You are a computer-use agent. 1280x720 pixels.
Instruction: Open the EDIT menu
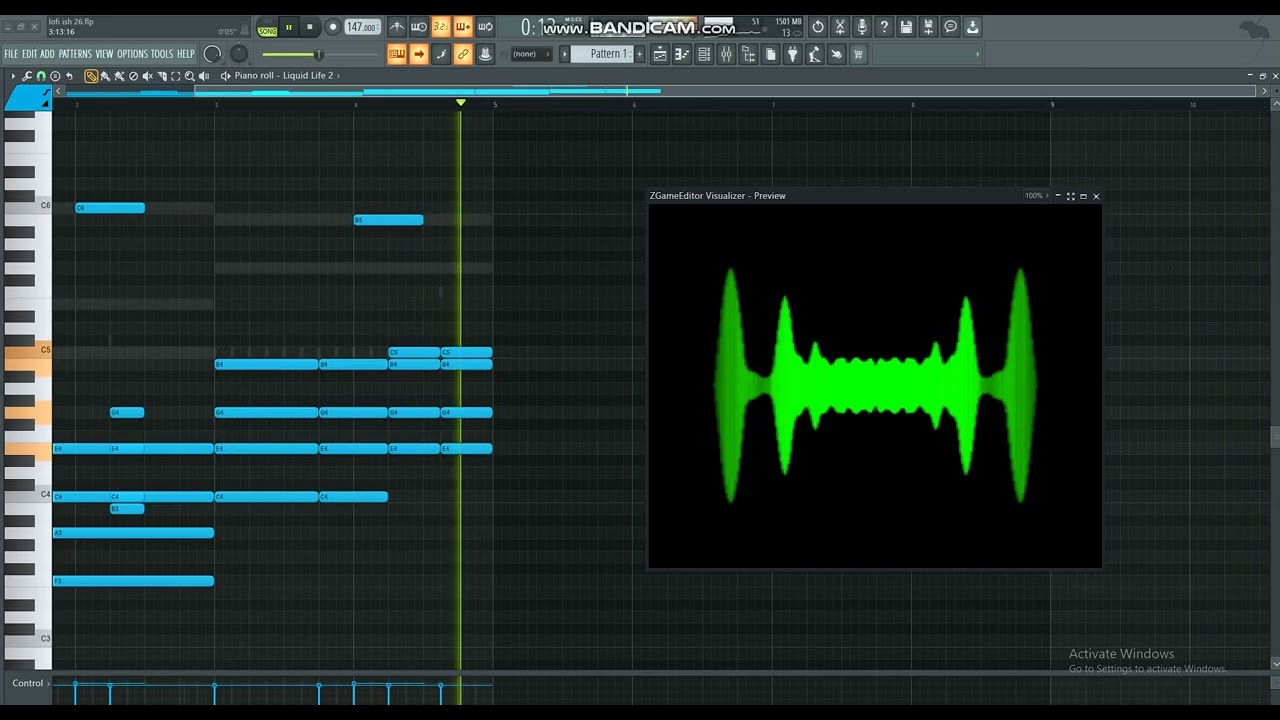[29, 54]
